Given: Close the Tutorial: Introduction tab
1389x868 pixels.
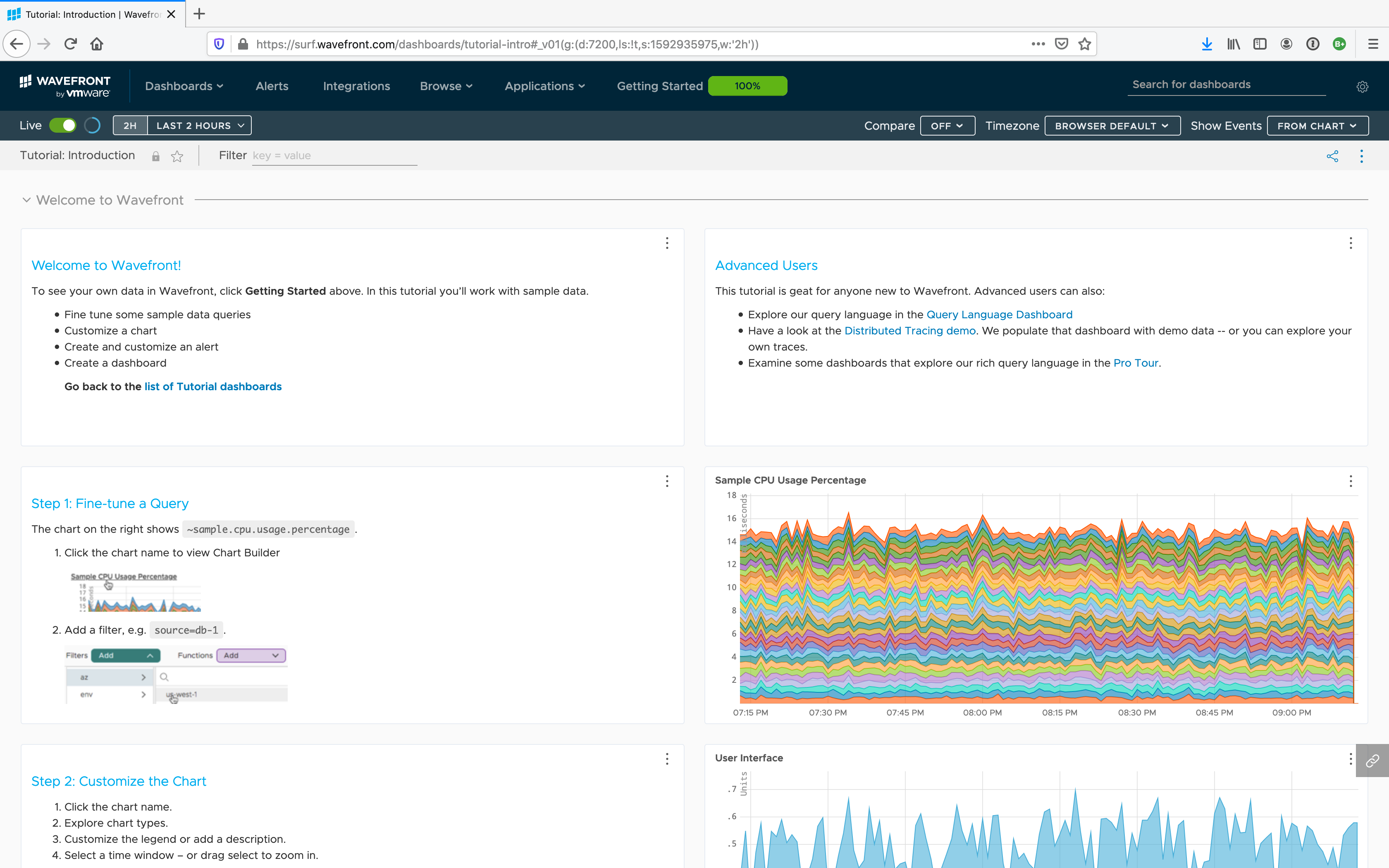Looking at the screenshot, I should click(x=171, y=14).
